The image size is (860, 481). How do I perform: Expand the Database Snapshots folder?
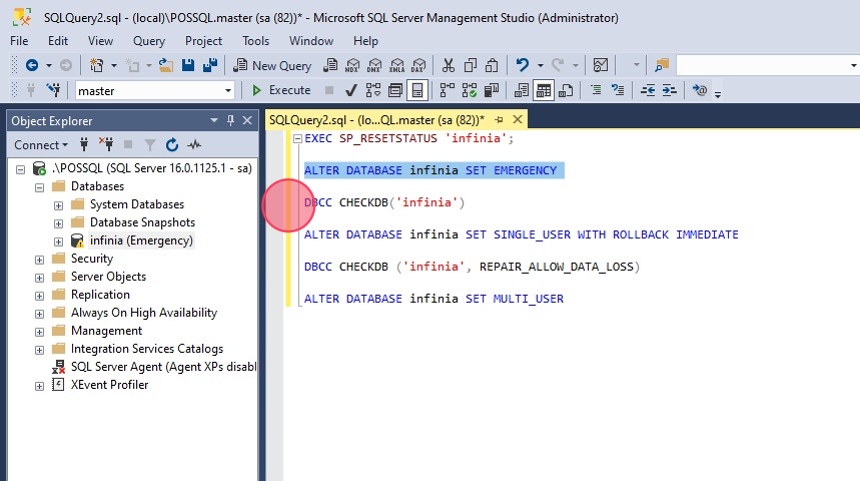(x=58, y=224)
